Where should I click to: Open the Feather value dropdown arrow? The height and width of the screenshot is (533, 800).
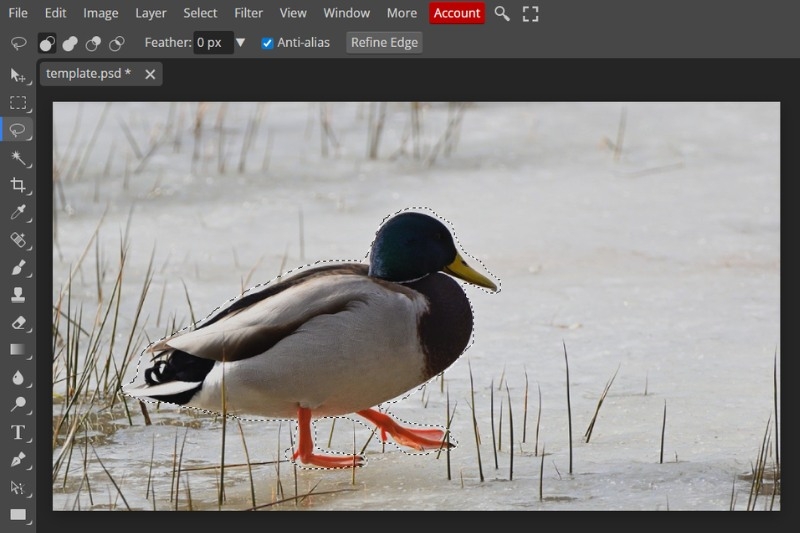[x=240, y=43]
